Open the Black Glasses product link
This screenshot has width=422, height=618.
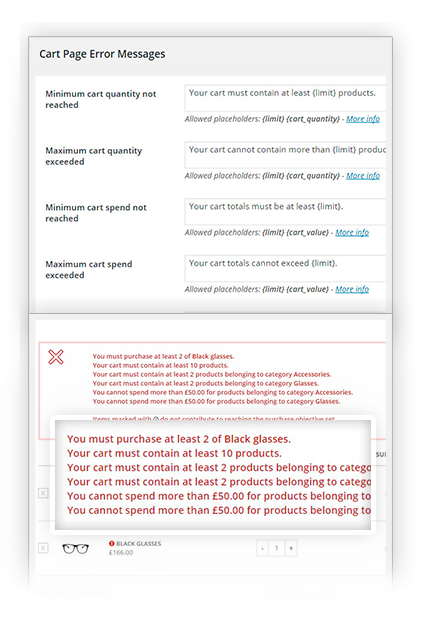(x=138, y=544)
